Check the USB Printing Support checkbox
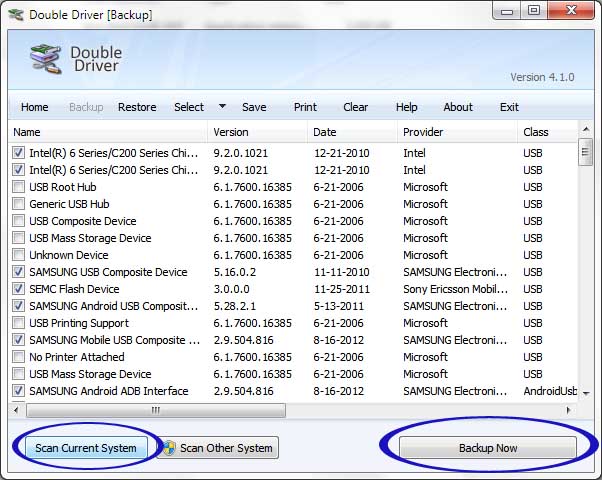Viewport: 602px width, 480px height. point(18,323)
